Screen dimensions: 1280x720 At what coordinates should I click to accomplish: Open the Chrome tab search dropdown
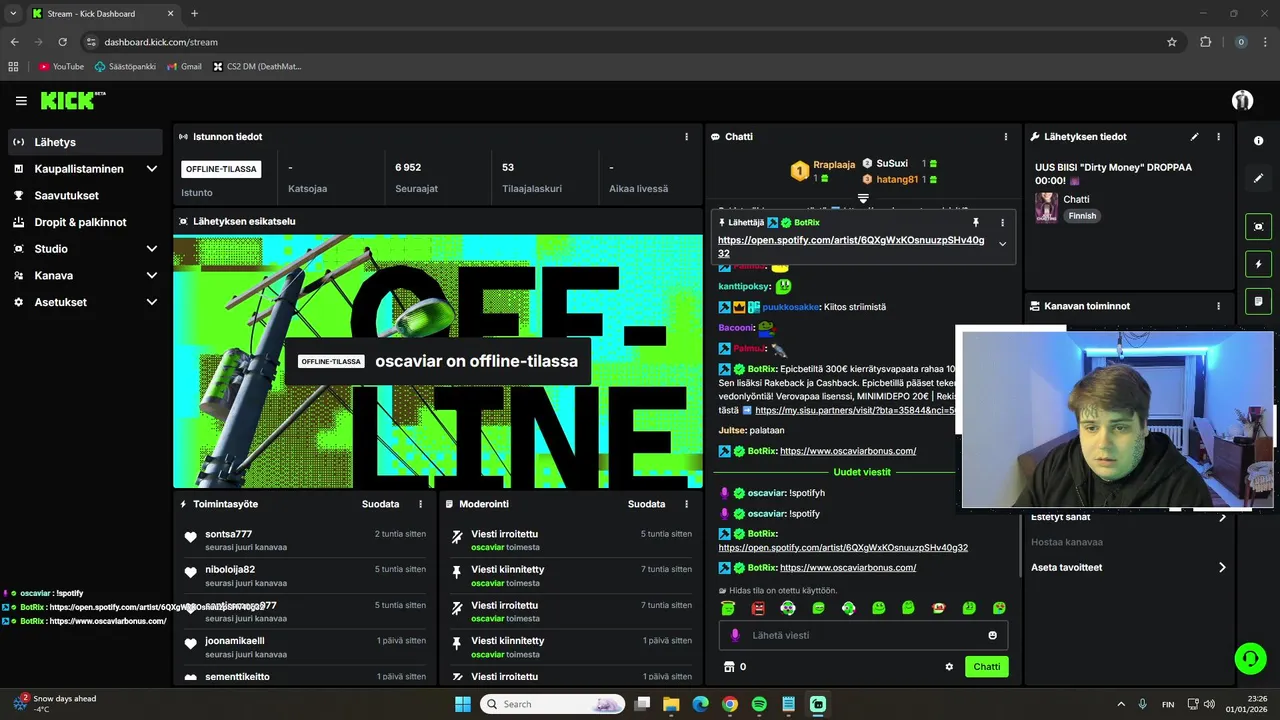click(x=13, y=13)
